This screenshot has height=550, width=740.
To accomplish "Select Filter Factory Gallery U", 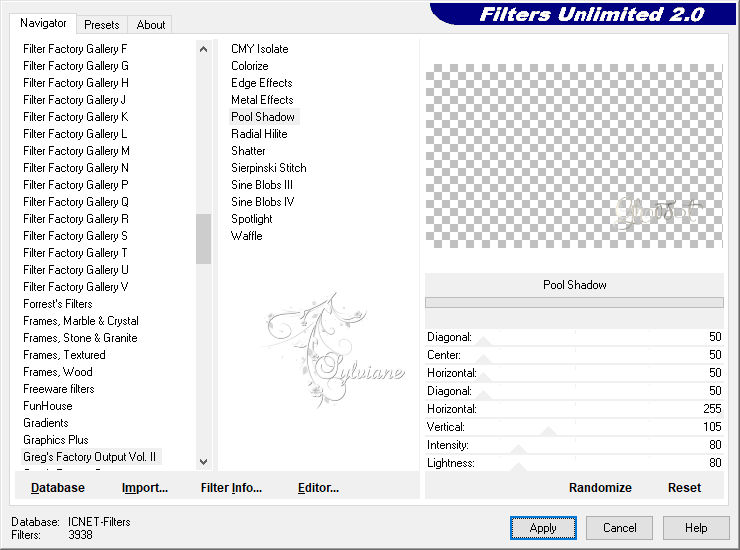I will point(76,270).
